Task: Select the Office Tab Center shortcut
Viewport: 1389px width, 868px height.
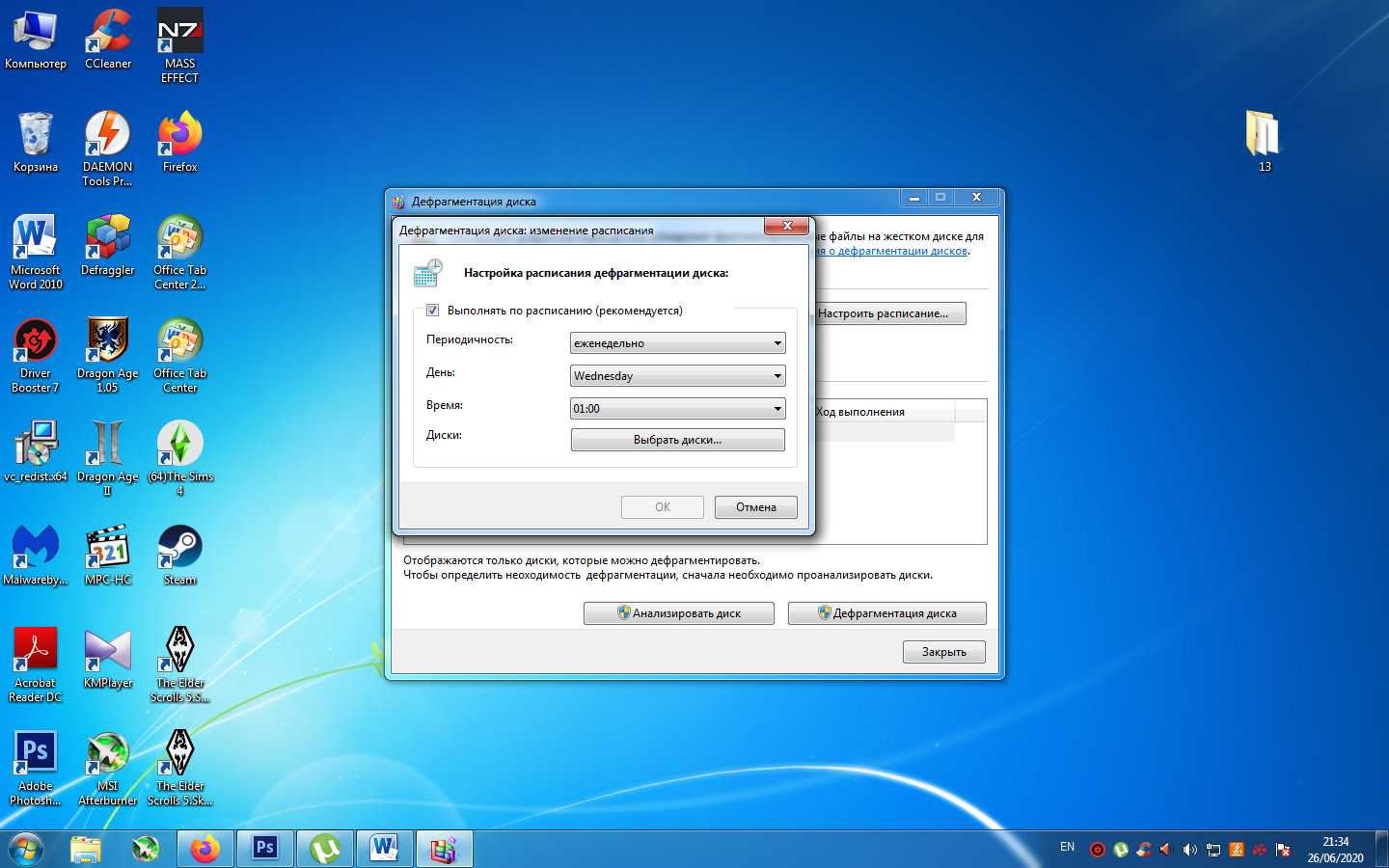Action: click(x=180, y=356)
